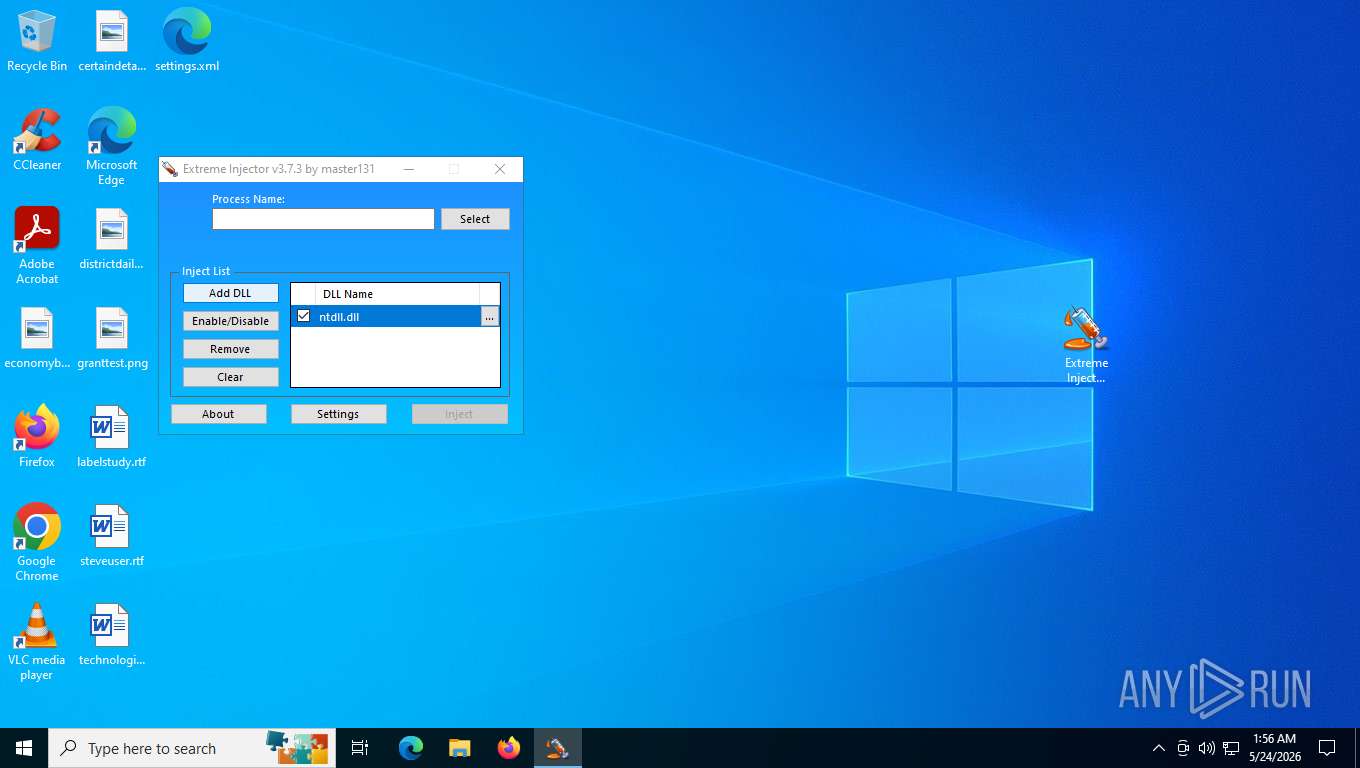The width and height of the screenshot is (1360, 768).
Task: Click Extreme Injector taskbar button
Action: (x=558, y=748)
